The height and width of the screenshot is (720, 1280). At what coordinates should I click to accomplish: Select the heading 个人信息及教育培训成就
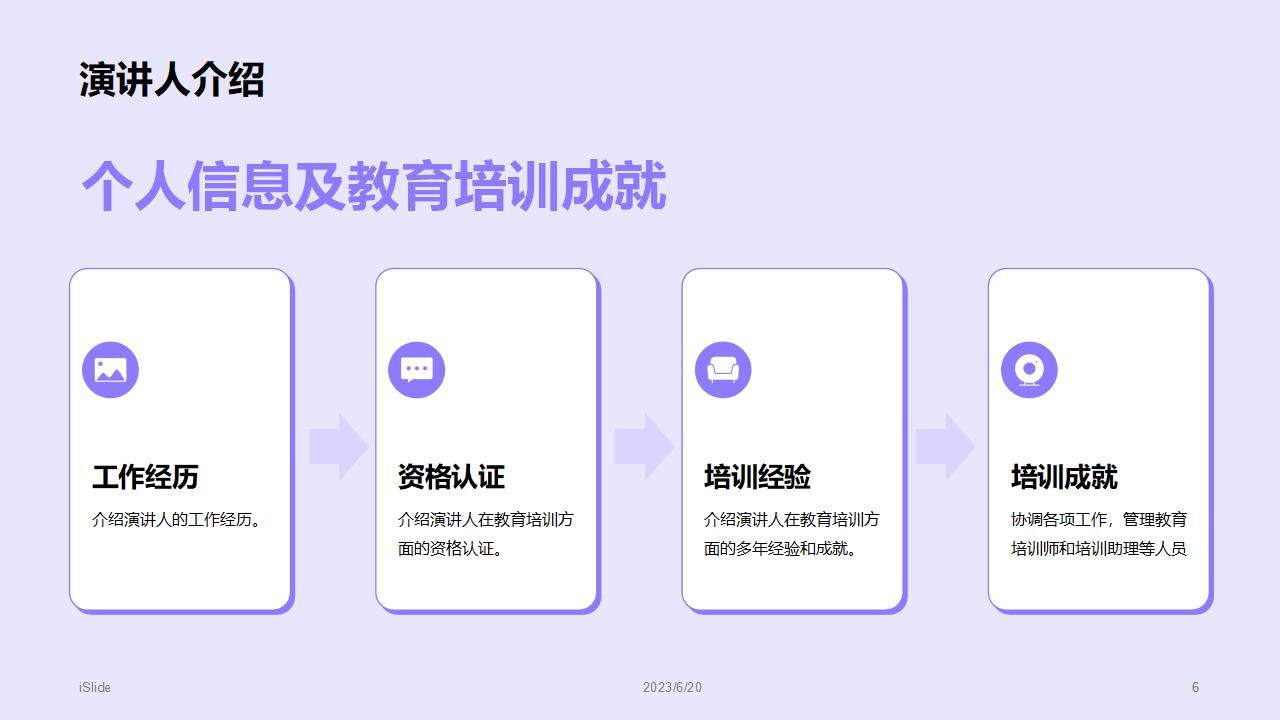(x=373, y=187)
